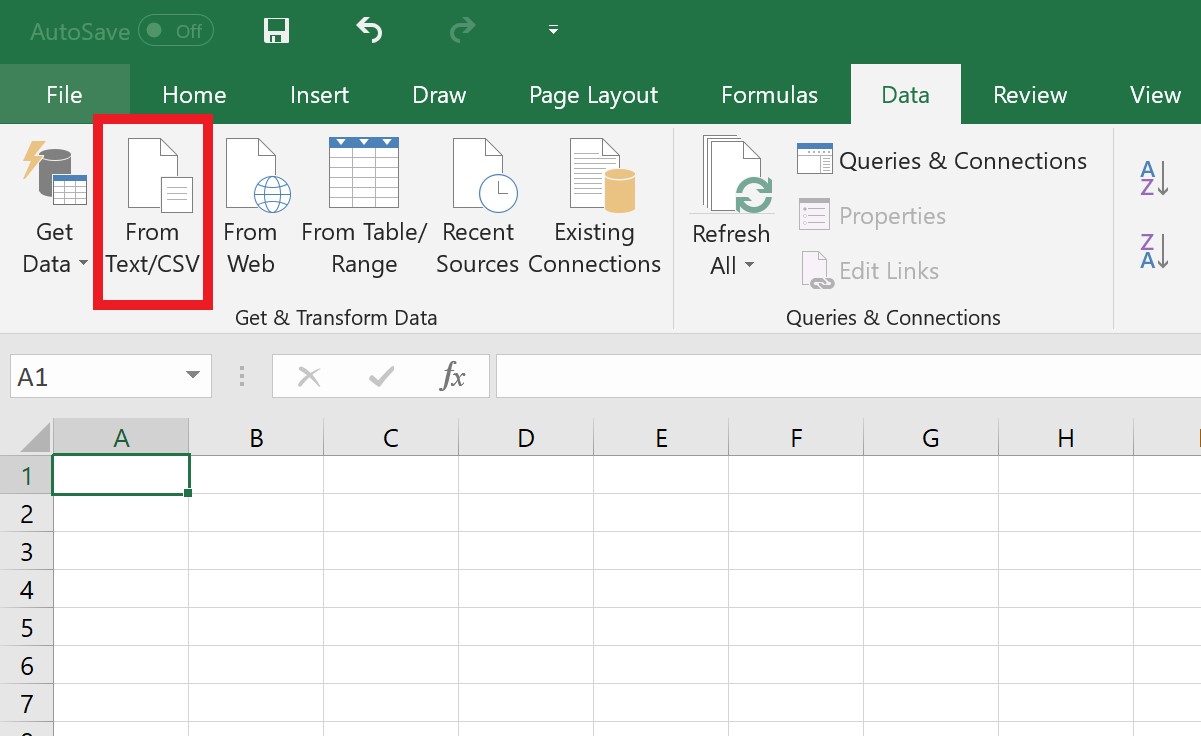Image resolution: width=1201 pixels, height=736 pixels.
Task: Open the File menu
Action: 64,94
